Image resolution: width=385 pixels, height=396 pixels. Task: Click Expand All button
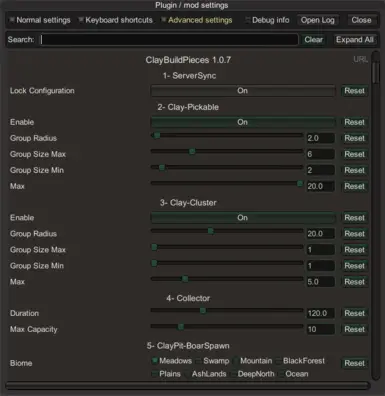click(355, 40)
